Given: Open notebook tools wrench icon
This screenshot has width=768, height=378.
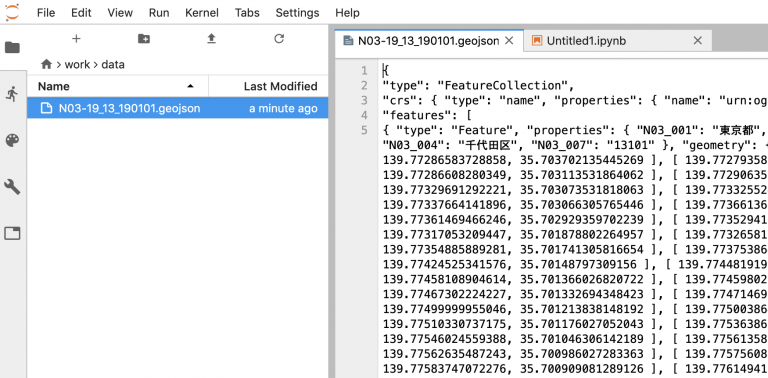Looking at the screenshot, I should (12, 187).
